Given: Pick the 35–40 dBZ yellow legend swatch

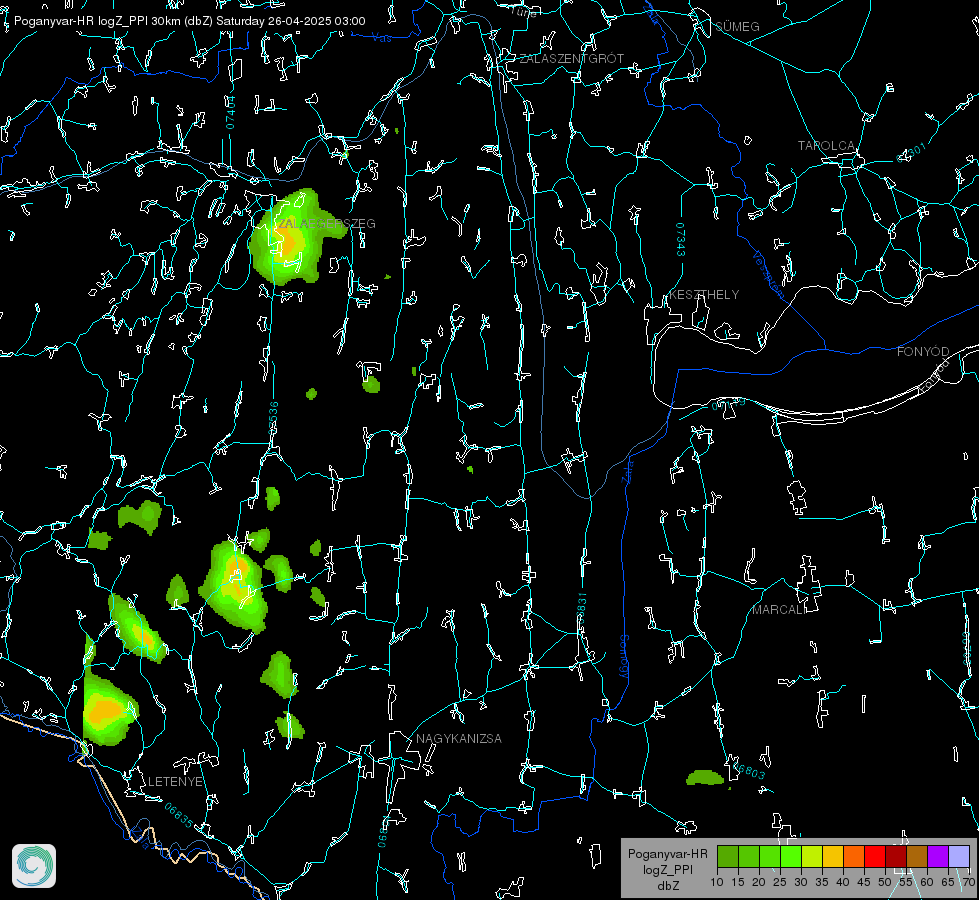Looking at the screenshot, I should 833,856.
